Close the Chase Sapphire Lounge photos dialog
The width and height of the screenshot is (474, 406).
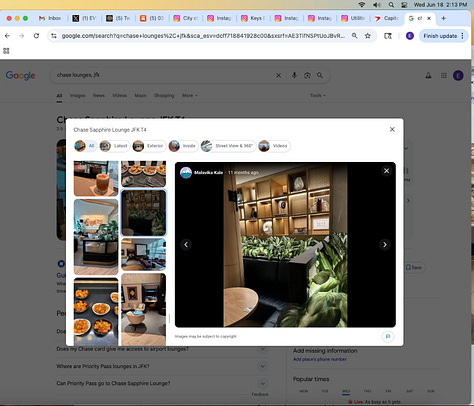pyautogui.click(x=392, y=129)
